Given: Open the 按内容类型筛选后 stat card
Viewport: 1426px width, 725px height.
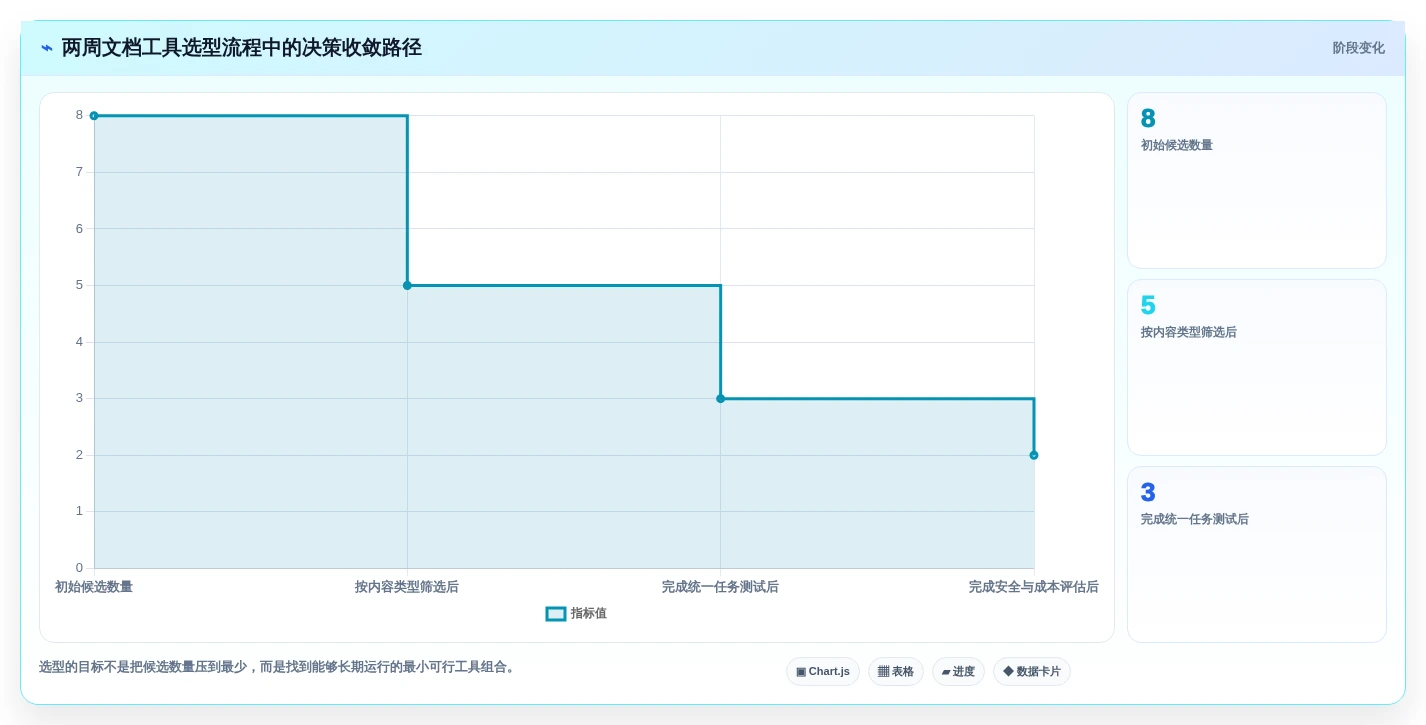Looking at the screenshot, I should tap(1256, 368).
